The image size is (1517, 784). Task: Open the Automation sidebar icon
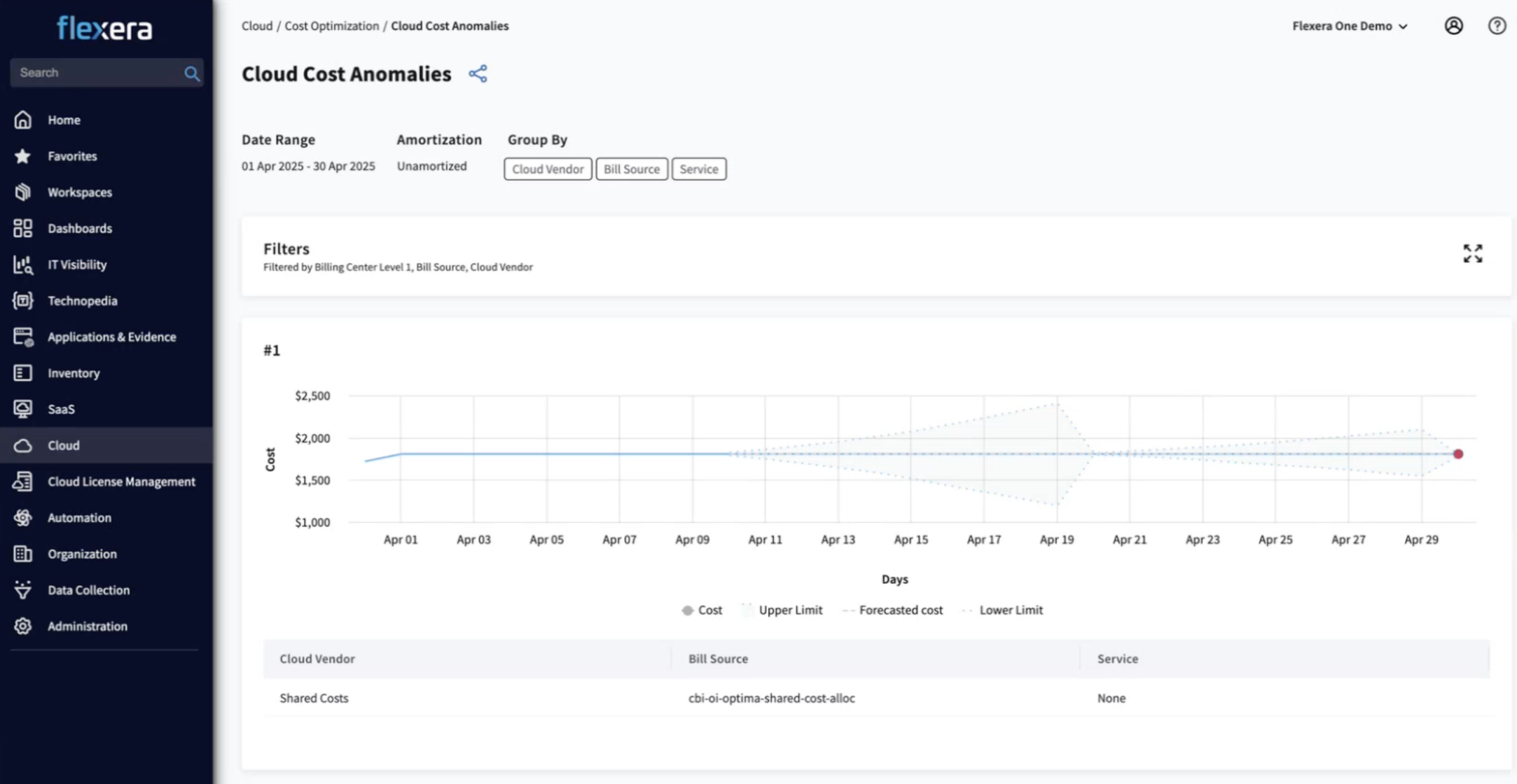click(22, 518)
